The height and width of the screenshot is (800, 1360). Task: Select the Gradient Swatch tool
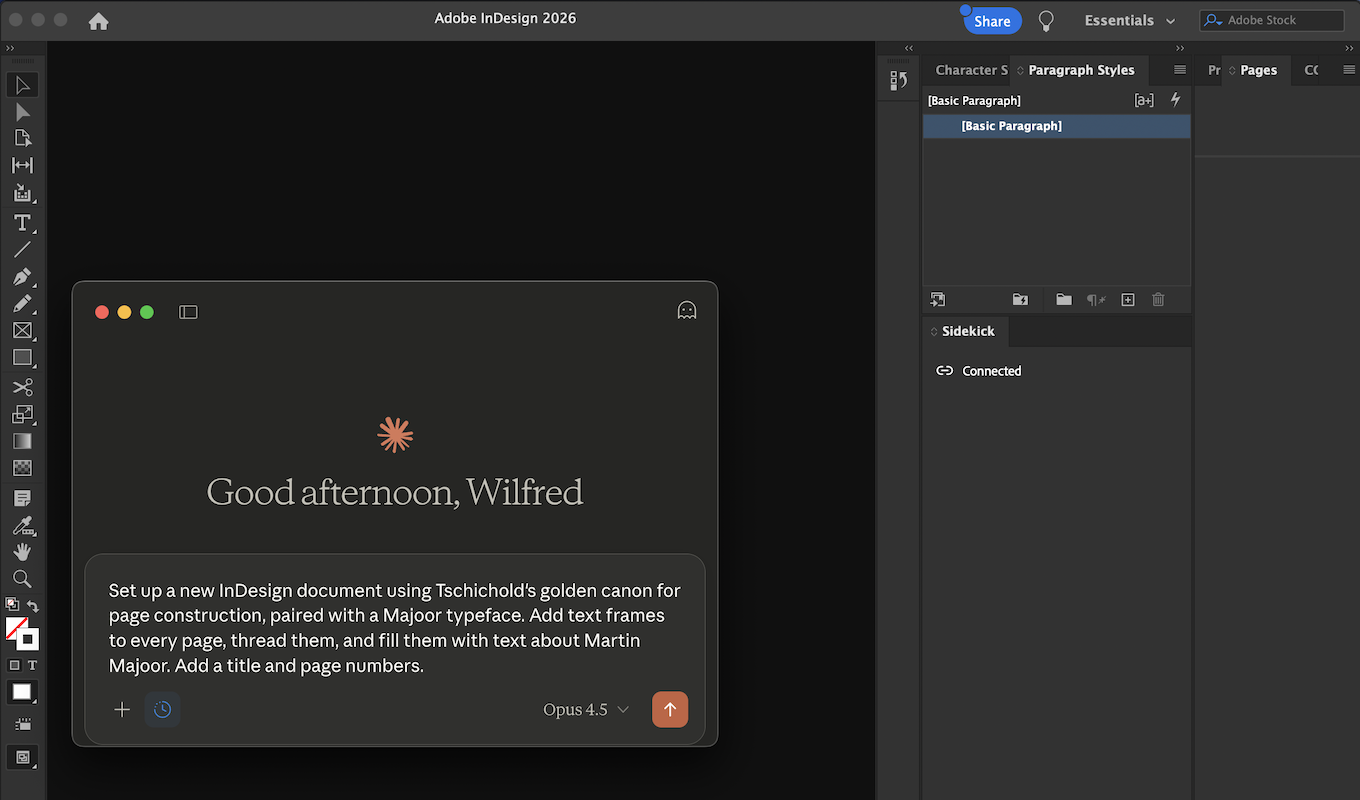coord(22,440)
